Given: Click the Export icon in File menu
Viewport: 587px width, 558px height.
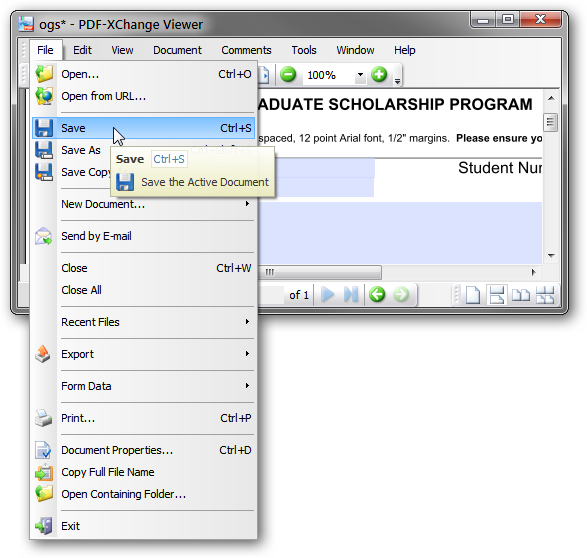Looking at the screenshot, I should click(x=43, y=354).
